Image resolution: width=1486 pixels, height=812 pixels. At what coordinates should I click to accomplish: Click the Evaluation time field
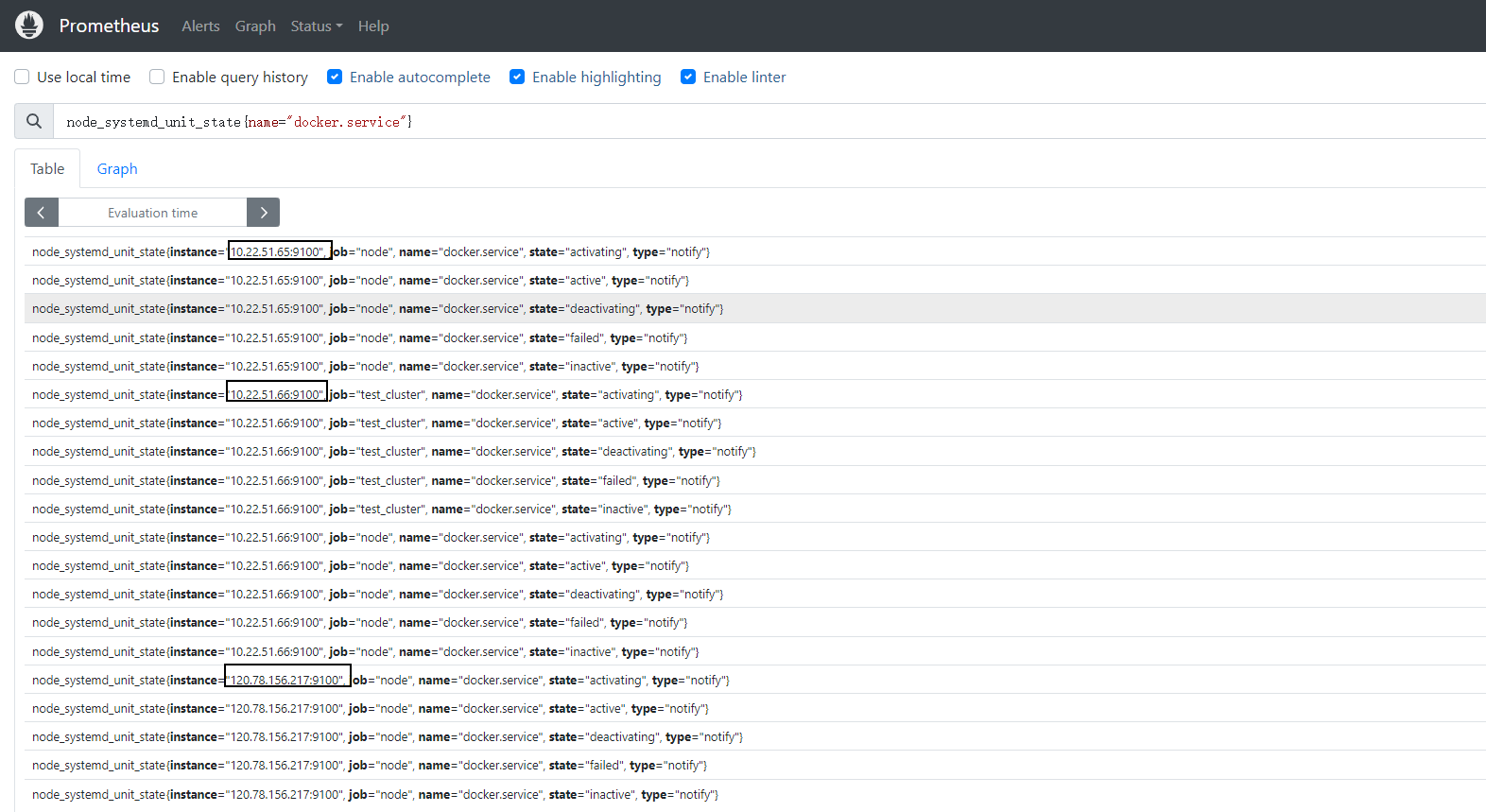tap(152, 213)
